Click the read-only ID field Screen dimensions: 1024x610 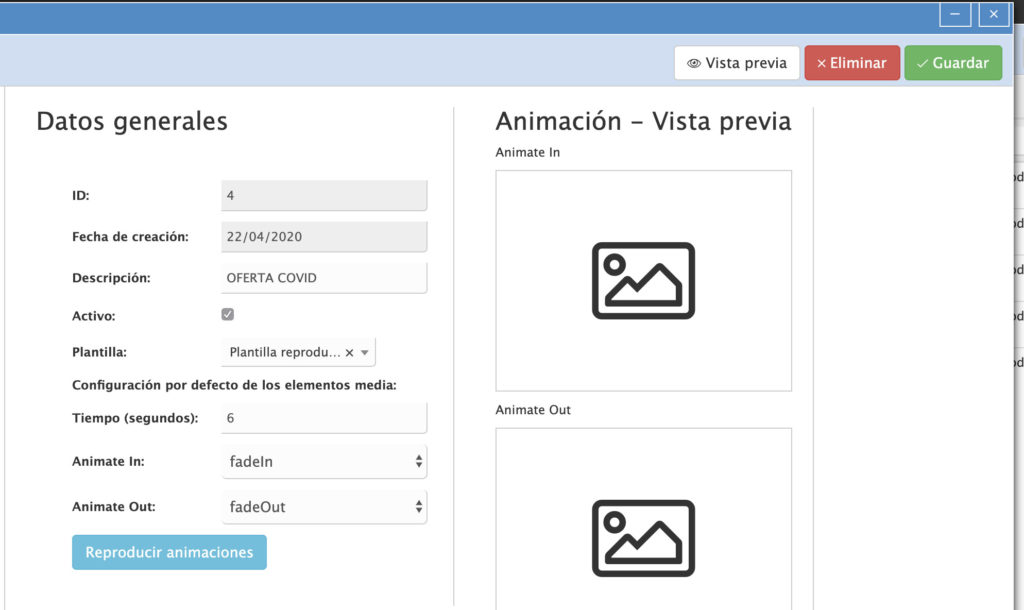[x=323, y=196]
